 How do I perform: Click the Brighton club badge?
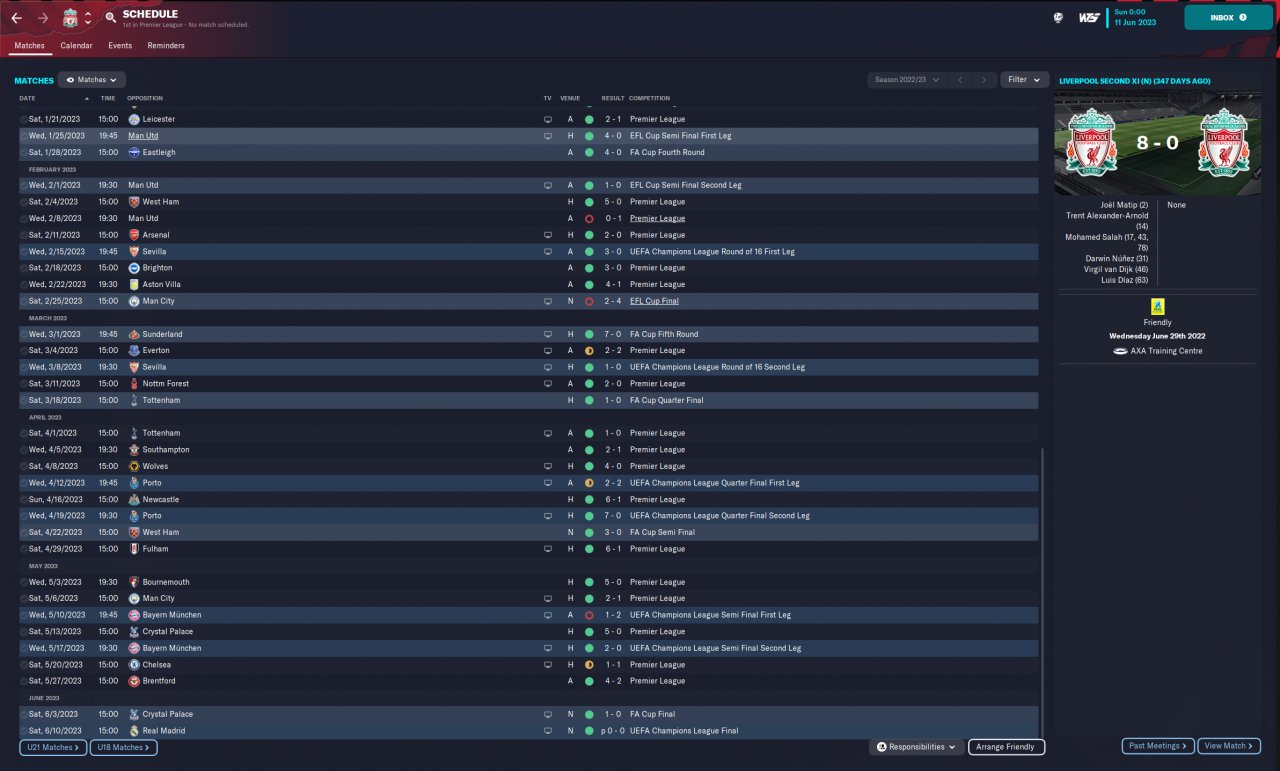pos(134,268)
